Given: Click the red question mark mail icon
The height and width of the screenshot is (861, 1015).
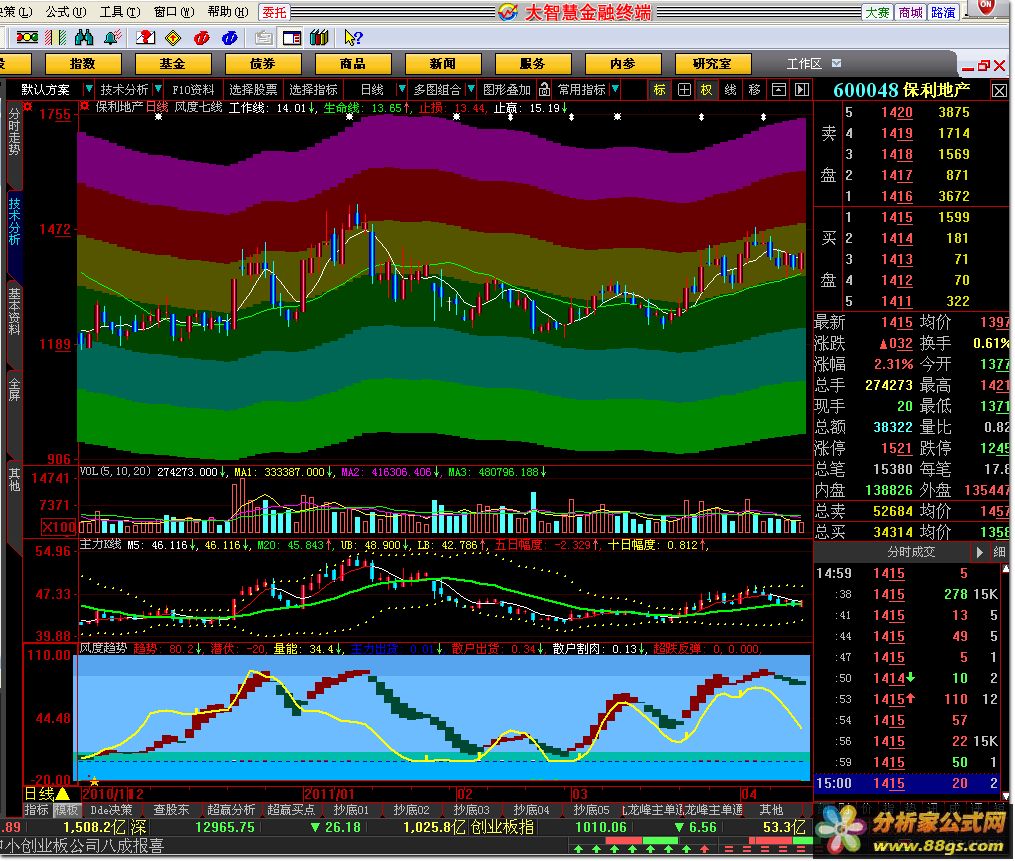Looking at the screenshot, I should [x=145, y=38].
